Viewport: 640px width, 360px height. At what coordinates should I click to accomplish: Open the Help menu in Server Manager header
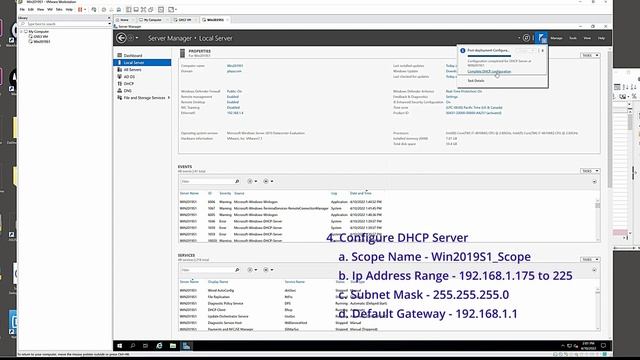pyautogui.click(x=601, y=38)
